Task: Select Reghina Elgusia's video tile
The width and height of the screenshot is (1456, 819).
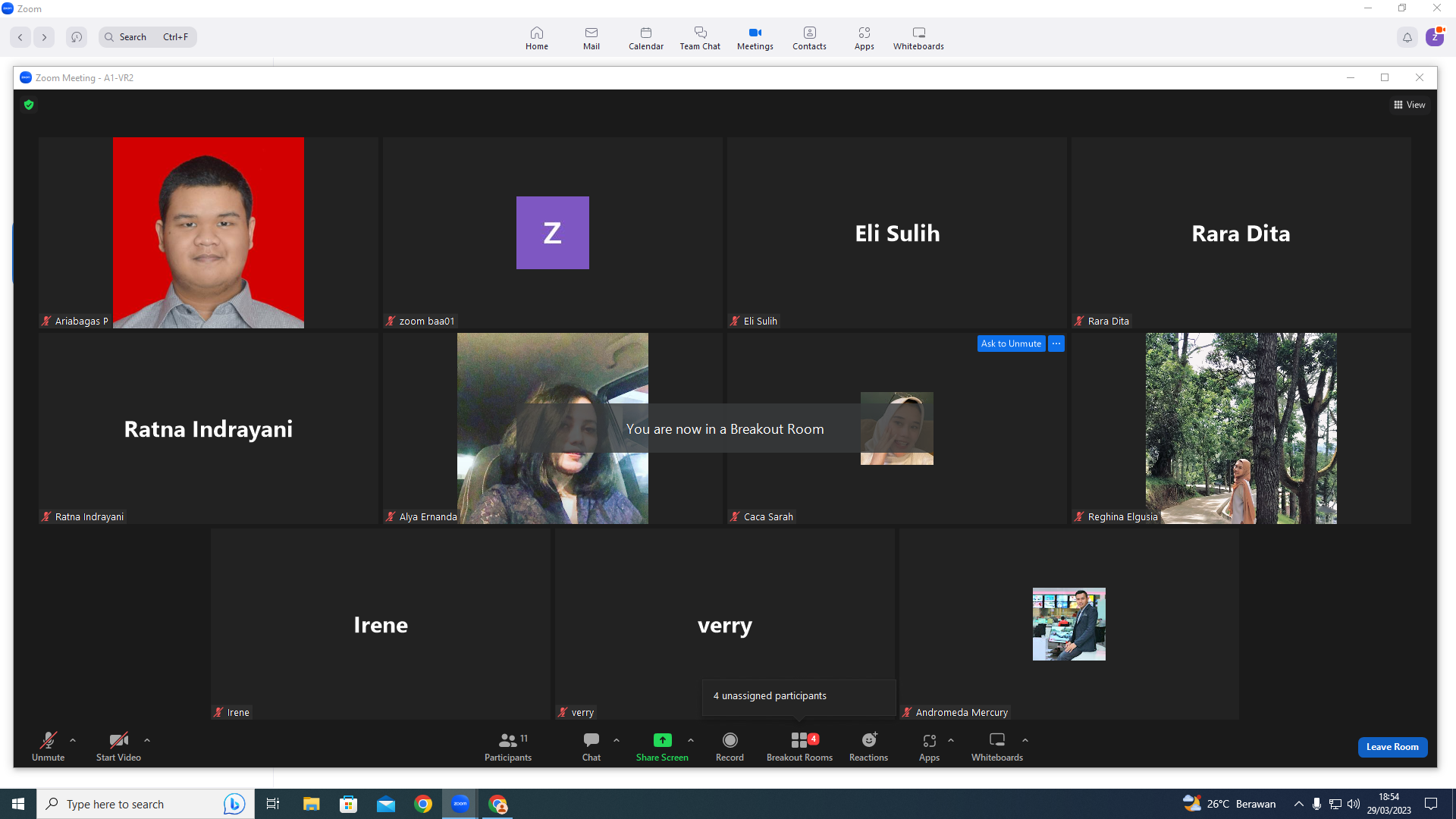Action: tap(1241, 428)
